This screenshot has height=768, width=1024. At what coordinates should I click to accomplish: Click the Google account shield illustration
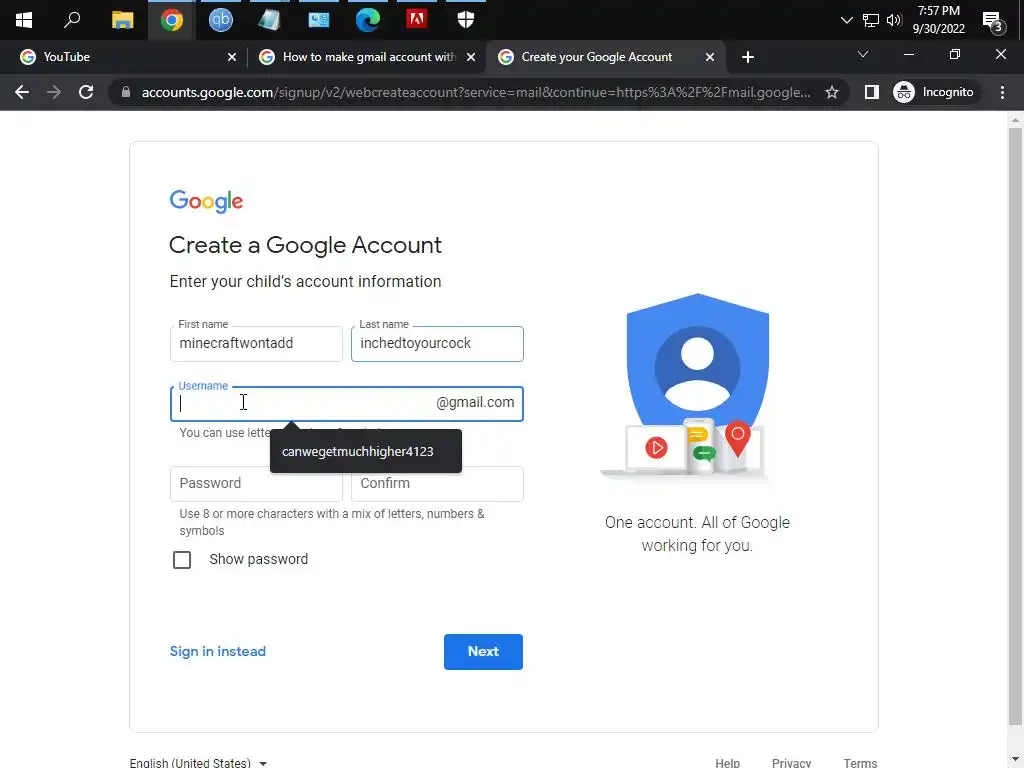687,389
